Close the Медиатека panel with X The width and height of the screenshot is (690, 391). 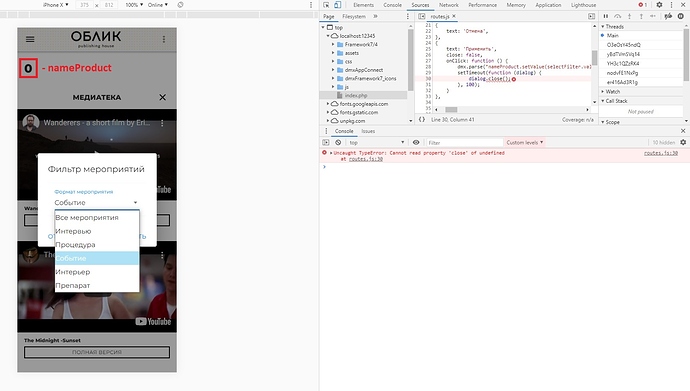tap(162, 97)
